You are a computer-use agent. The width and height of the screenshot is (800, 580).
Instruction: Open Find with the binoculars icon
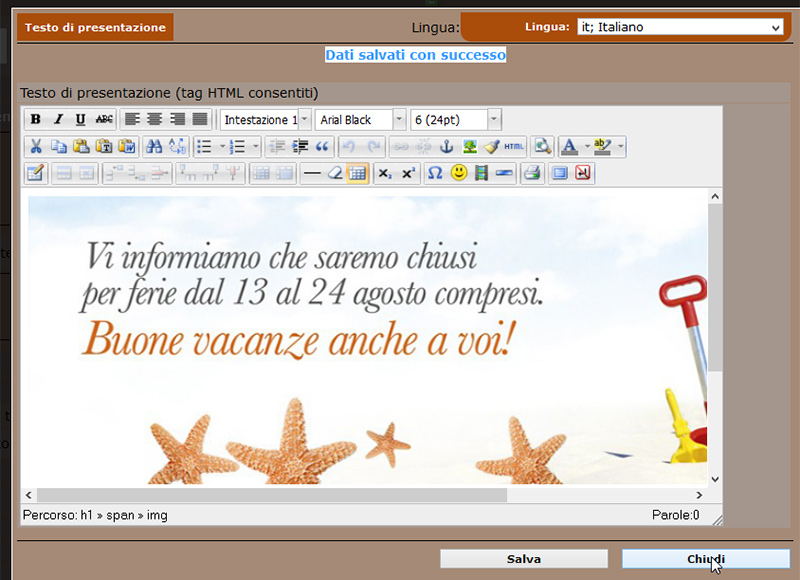(x=154, y=147)
